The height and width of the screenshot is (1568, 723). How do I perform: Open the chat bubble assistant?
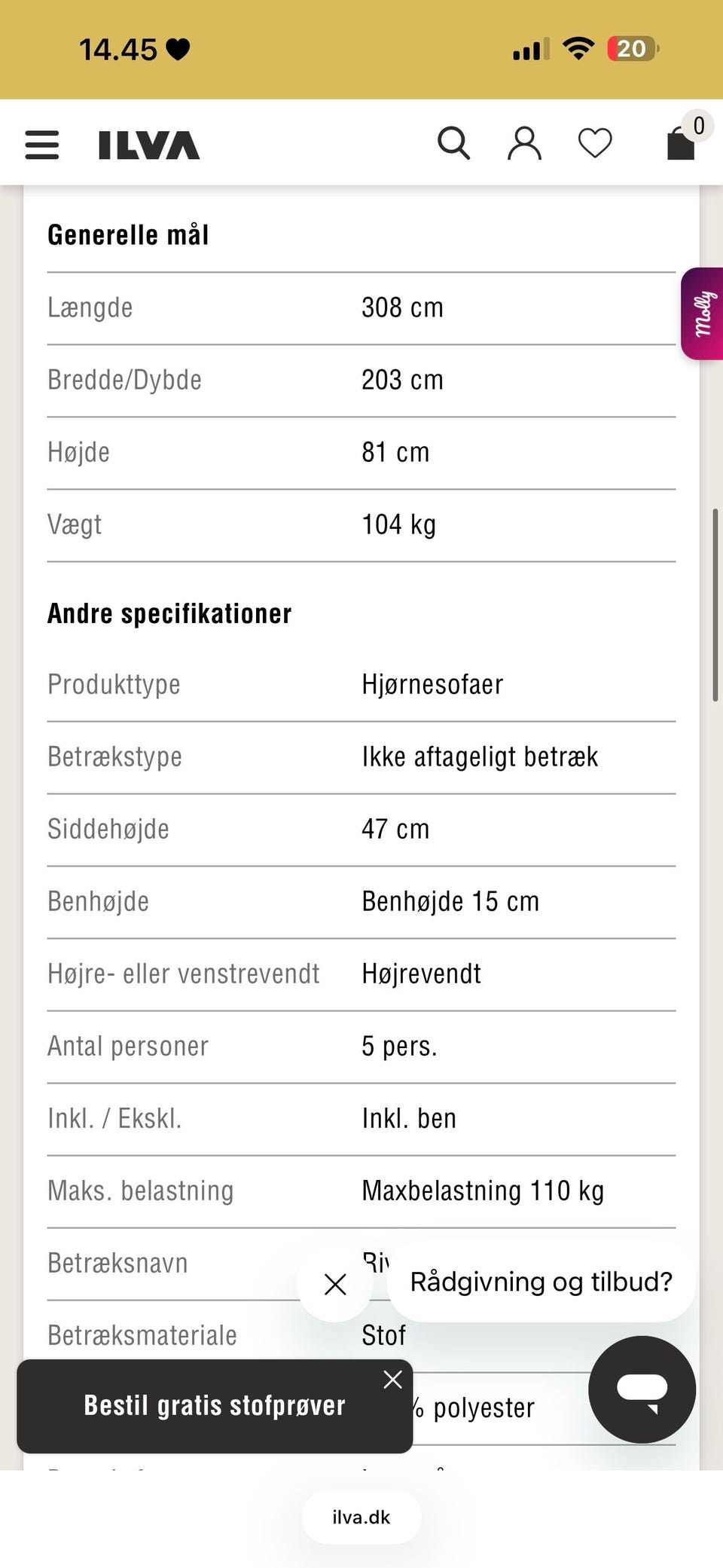pyautogui.click(x=641, y=1390)
